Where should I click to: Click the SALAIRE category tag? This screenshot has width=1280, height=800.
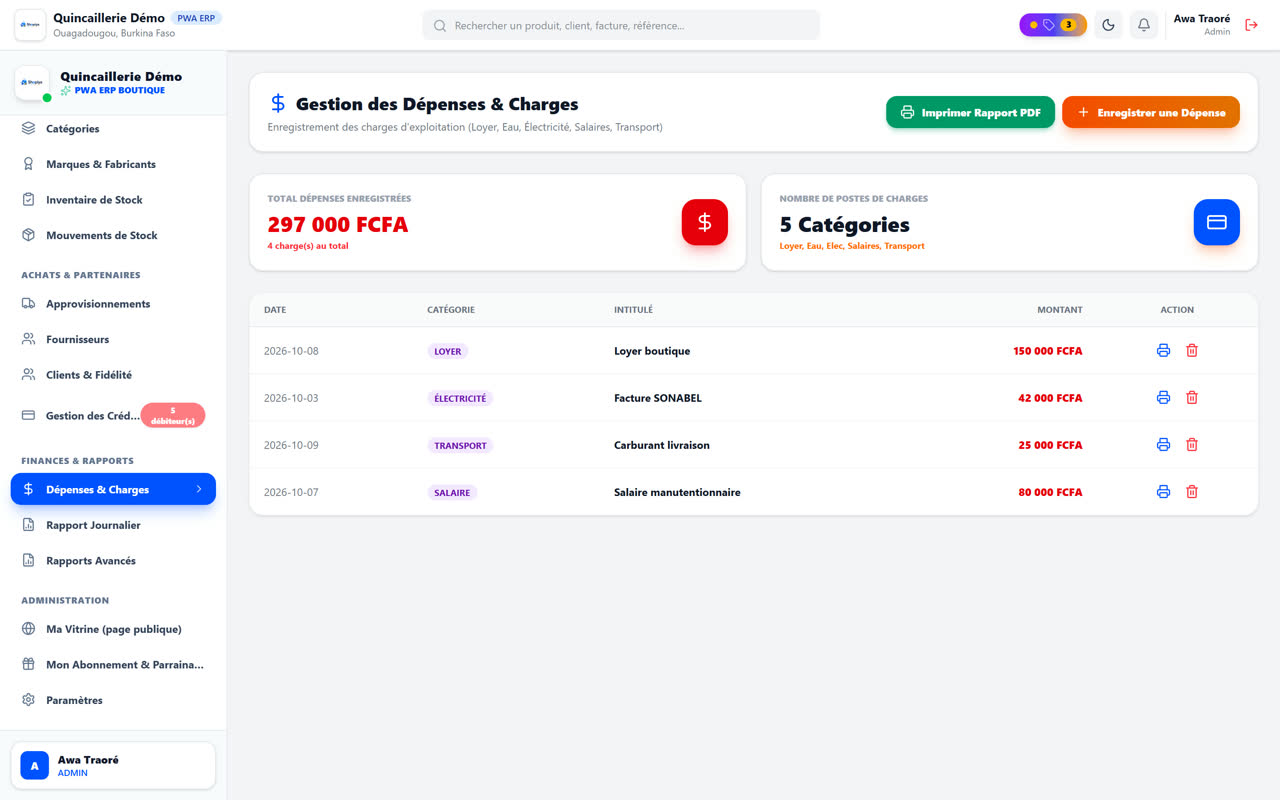[452, 493]
